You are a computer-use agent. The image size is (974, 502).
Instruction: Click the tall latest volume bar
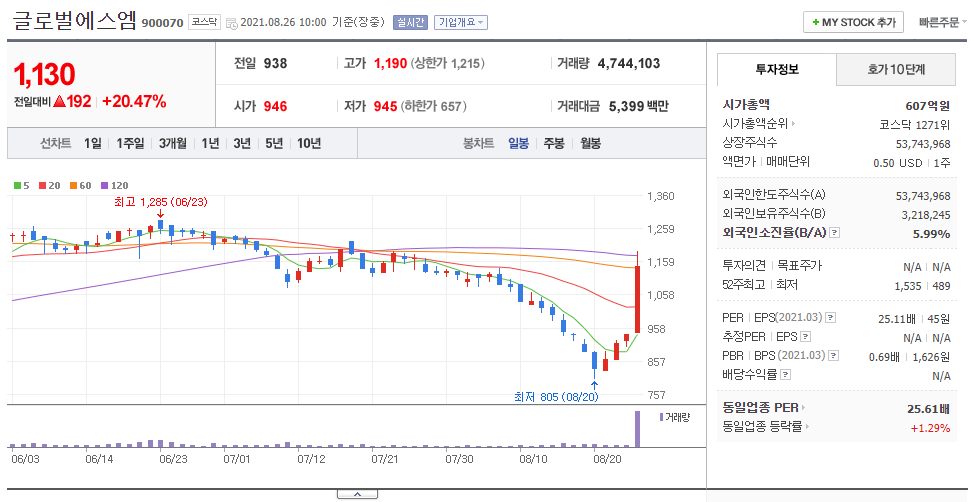point(637,429)
